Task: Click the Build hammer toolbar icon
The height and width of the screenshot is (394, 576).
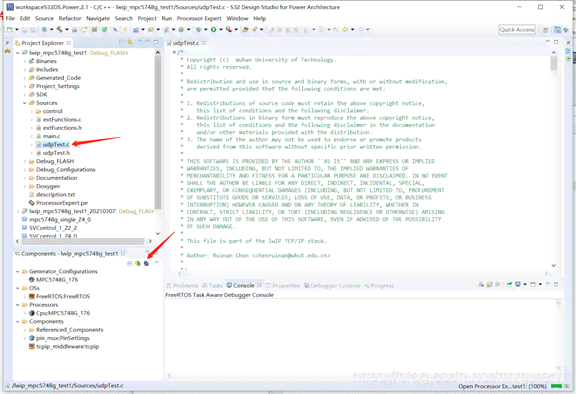Action: (60, 29)
